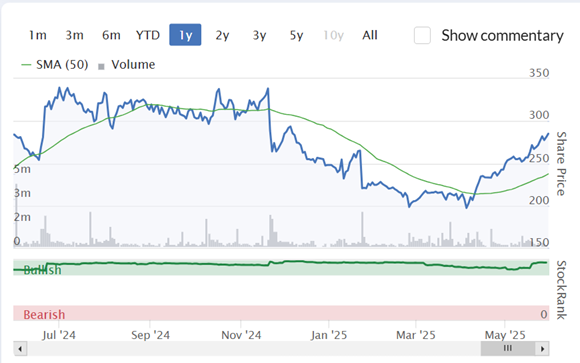Click the Bearish StockRank band label
The height and width of the screenshot is (363, 580).
(x=44, y=315)
